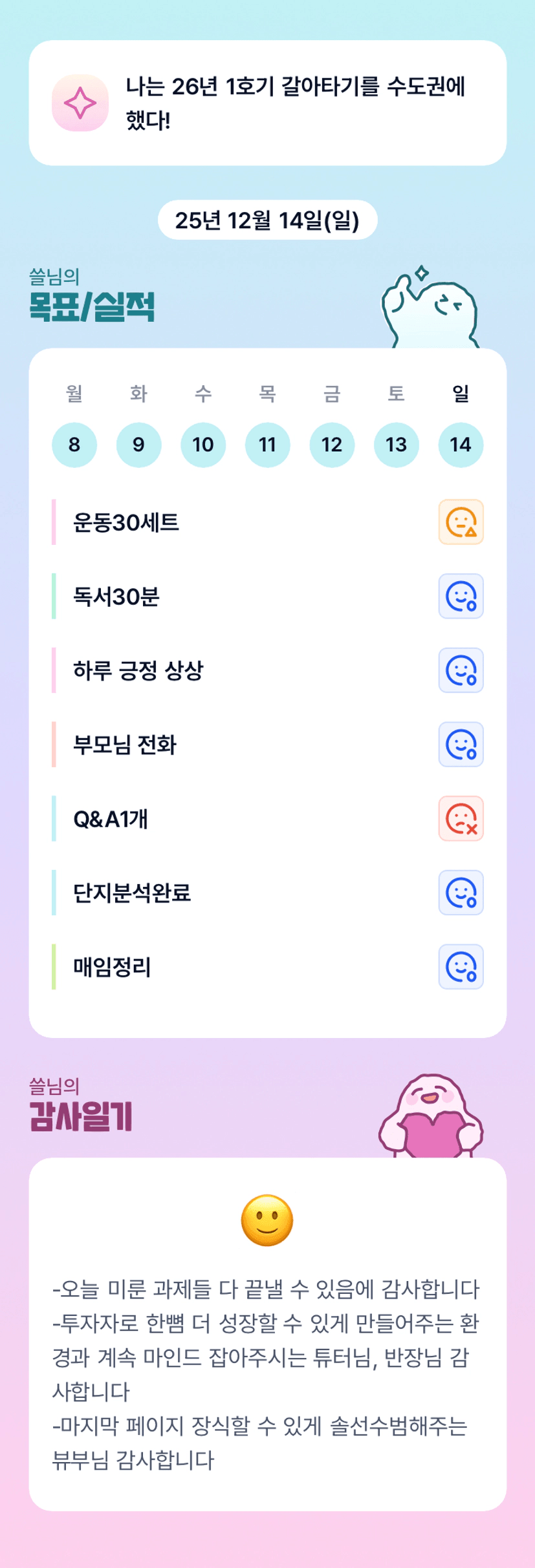
Task: Open the 운동30세트 goal item
Action: point(126,522)
